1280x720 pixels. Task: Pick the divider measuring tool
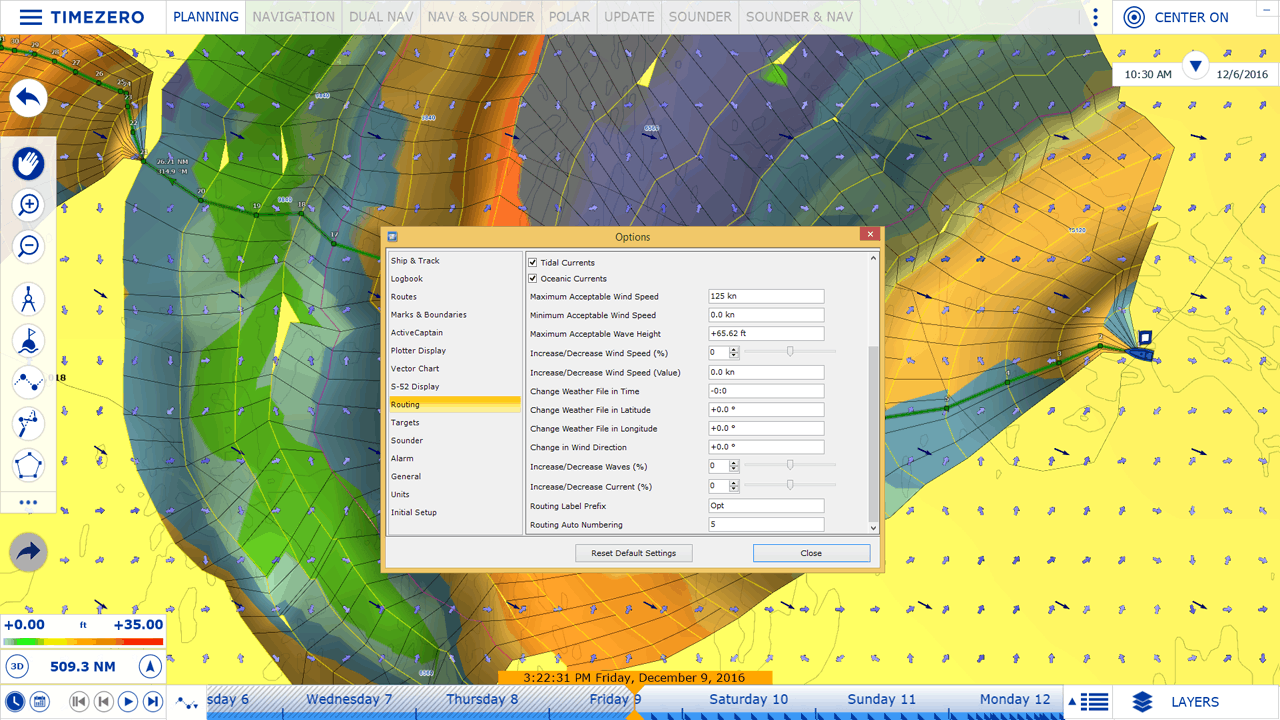(29, 299)
